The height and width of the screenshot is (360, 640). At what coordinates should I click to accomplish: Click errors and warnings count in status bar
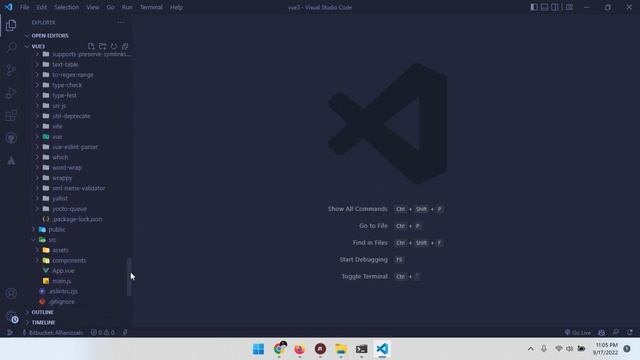(x=102, y=332)
